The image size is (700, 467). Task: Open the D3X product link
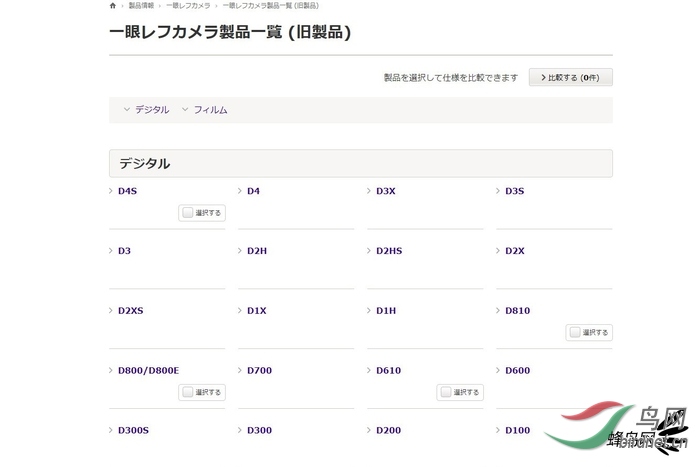pos(386,191)
